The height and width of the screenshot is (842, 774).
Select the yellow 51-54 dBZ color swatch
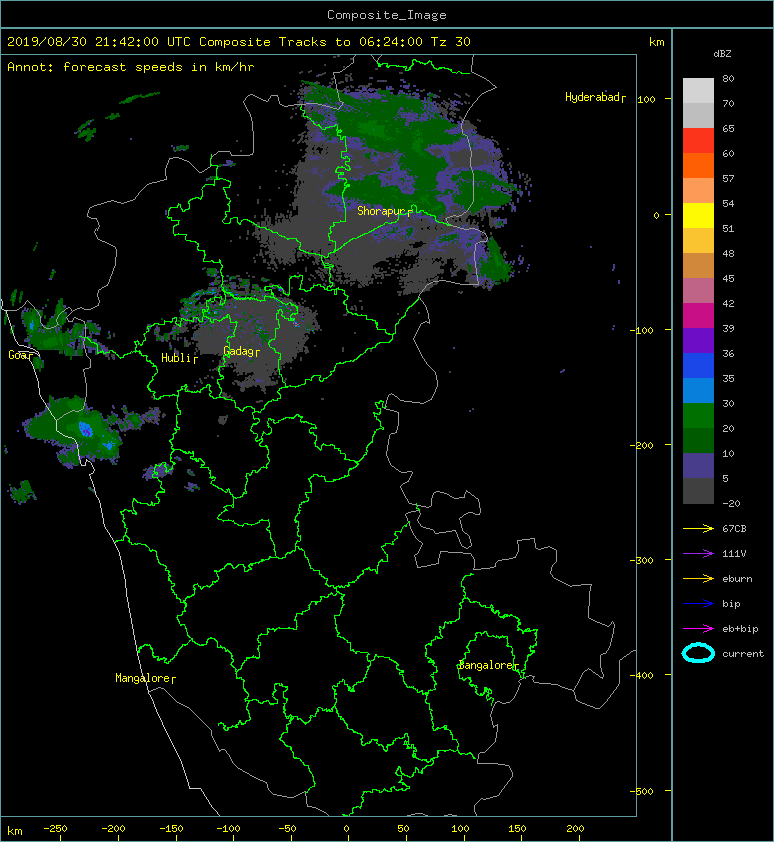(x=698, y=215)
